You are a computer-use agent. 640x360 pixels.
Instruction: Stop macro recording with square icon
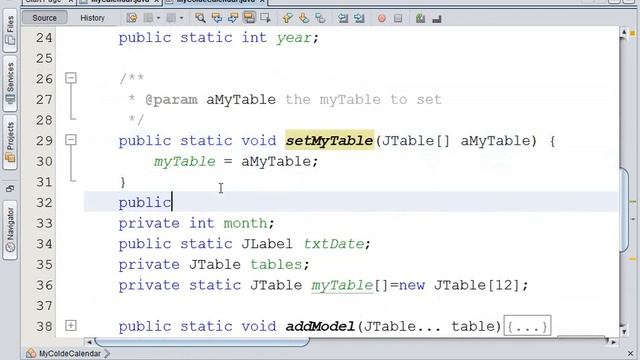[398, 18]
